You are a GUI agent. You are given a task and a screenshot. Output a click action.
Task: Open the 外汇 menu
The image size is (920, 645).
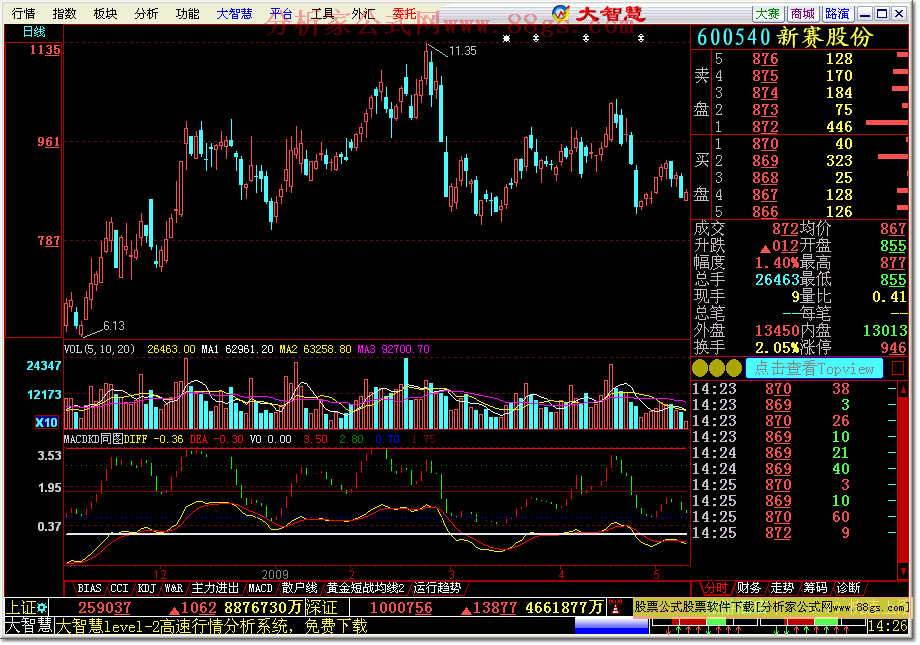363,13
